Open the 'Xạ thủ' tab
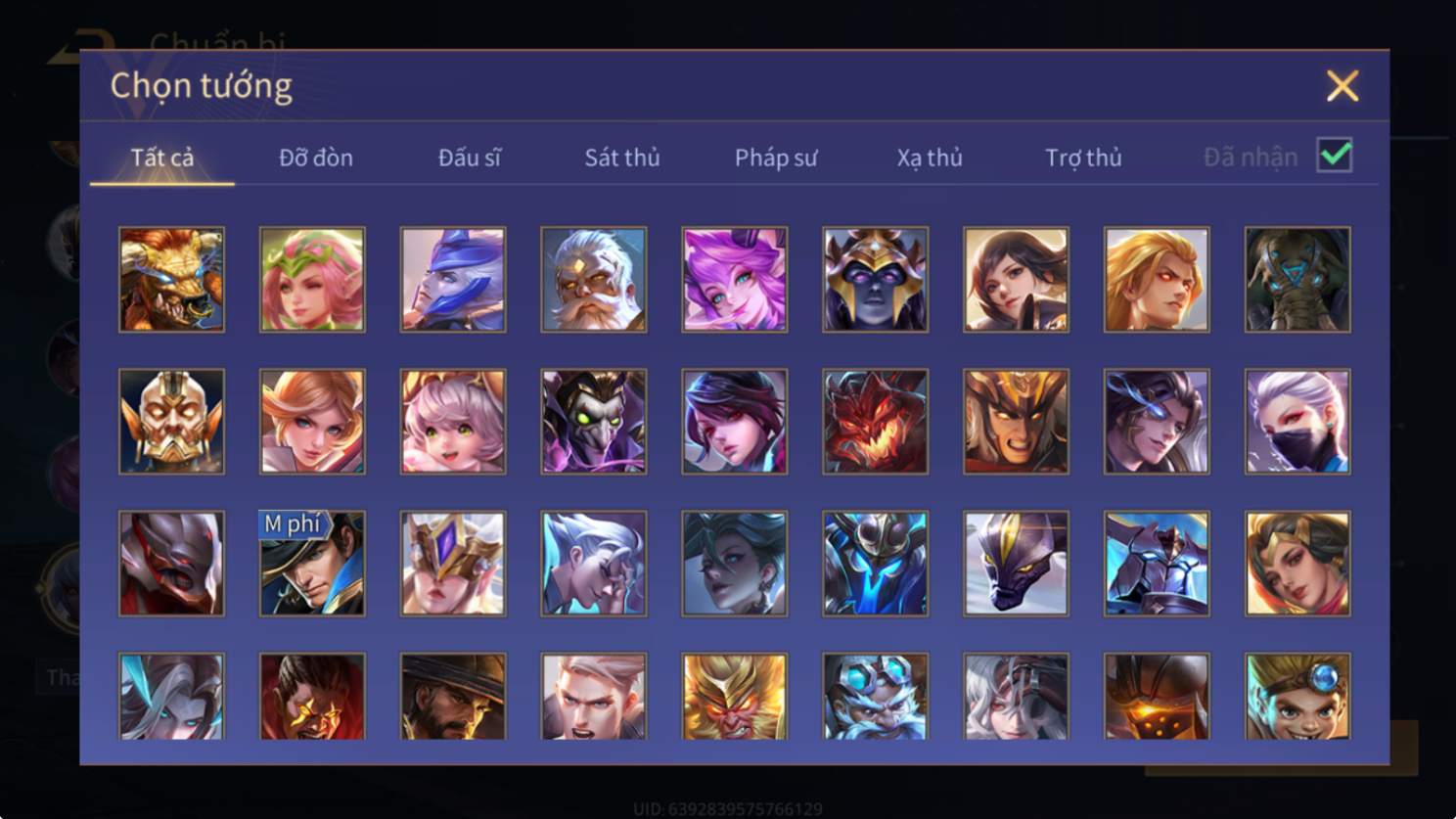 click(x=930, y=158)
